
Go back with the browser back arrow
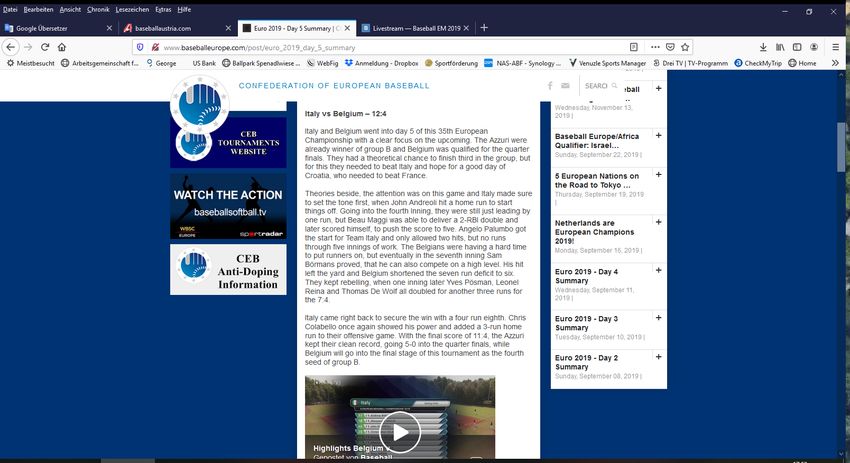(10, 47)
